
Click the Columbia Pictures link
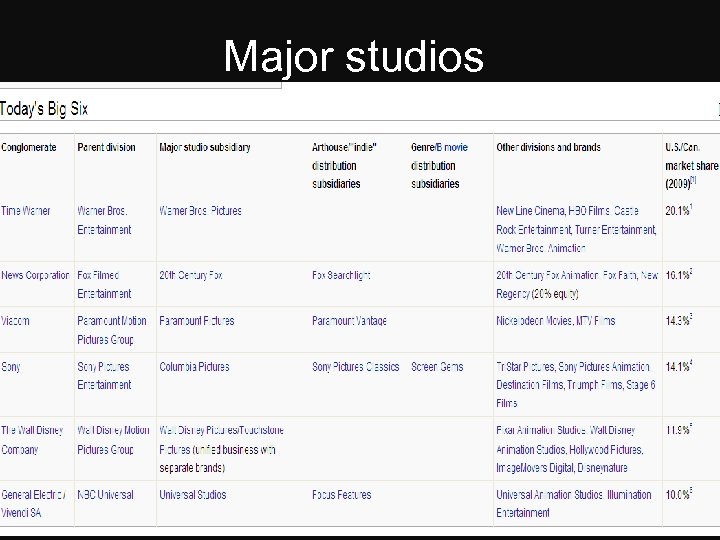point(194,366)
